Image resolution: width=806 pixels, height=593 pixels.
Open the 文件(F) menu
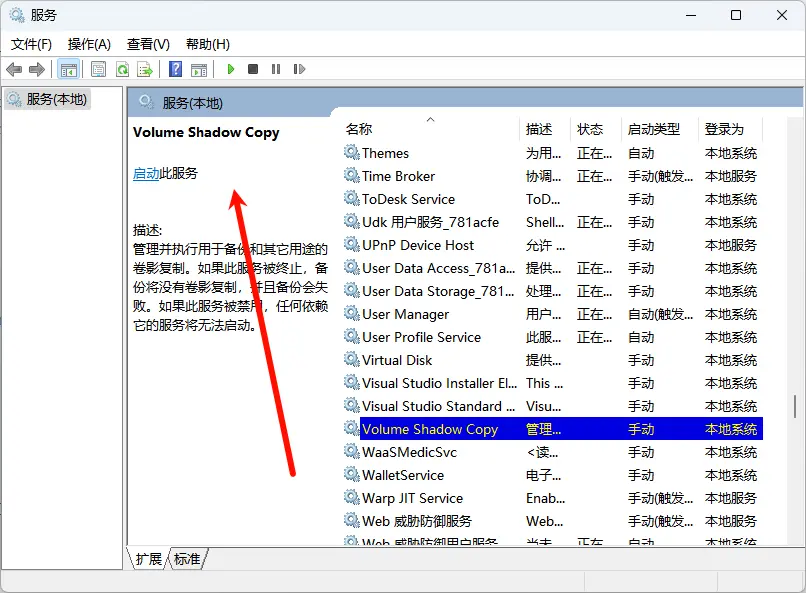point(31,44)
